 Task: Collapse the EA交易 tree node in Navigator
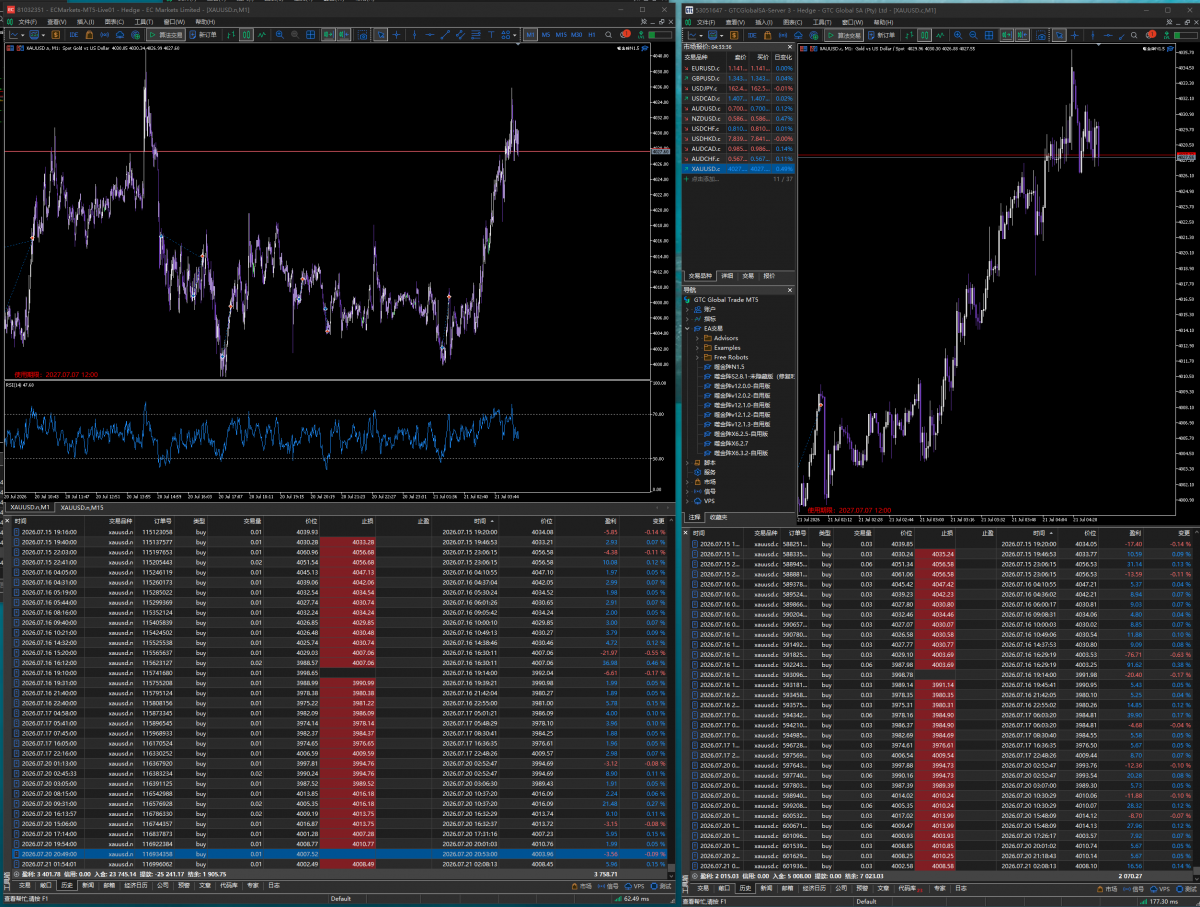(688, 328)
